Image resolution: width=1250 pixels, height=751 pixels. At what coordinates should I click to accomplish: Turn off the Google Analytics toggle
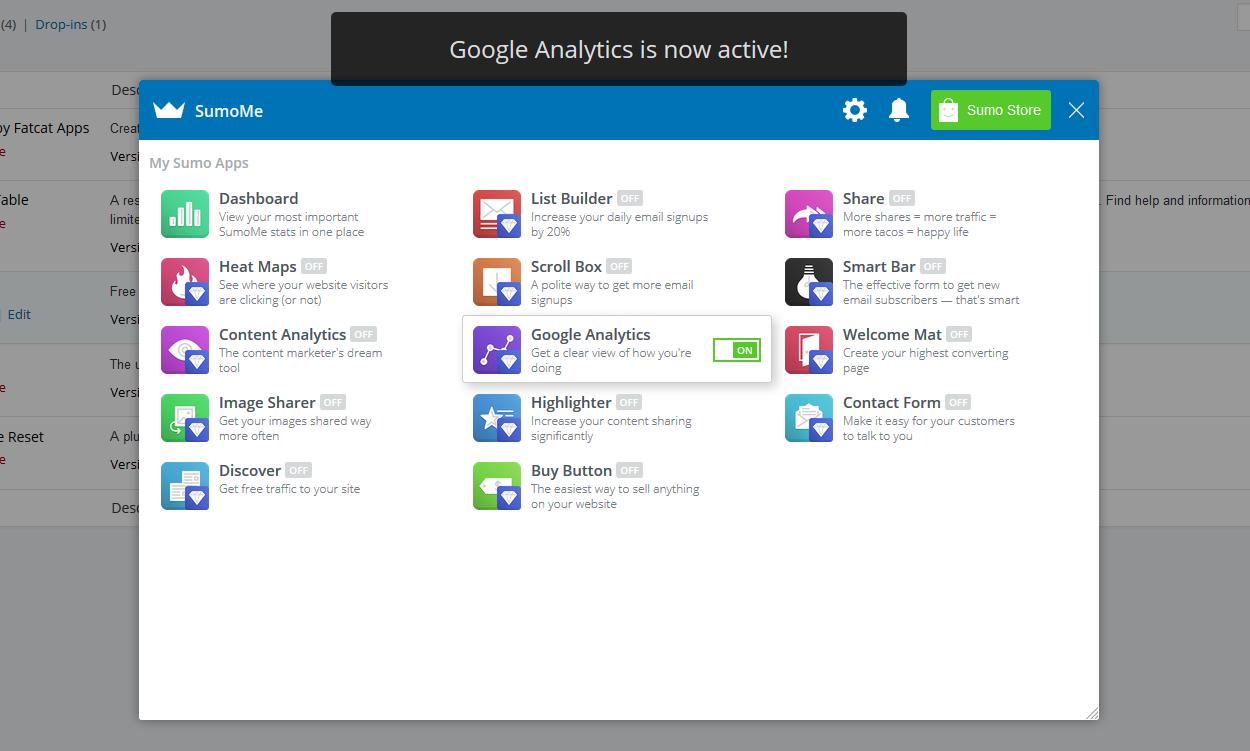[x=737, y=350]
